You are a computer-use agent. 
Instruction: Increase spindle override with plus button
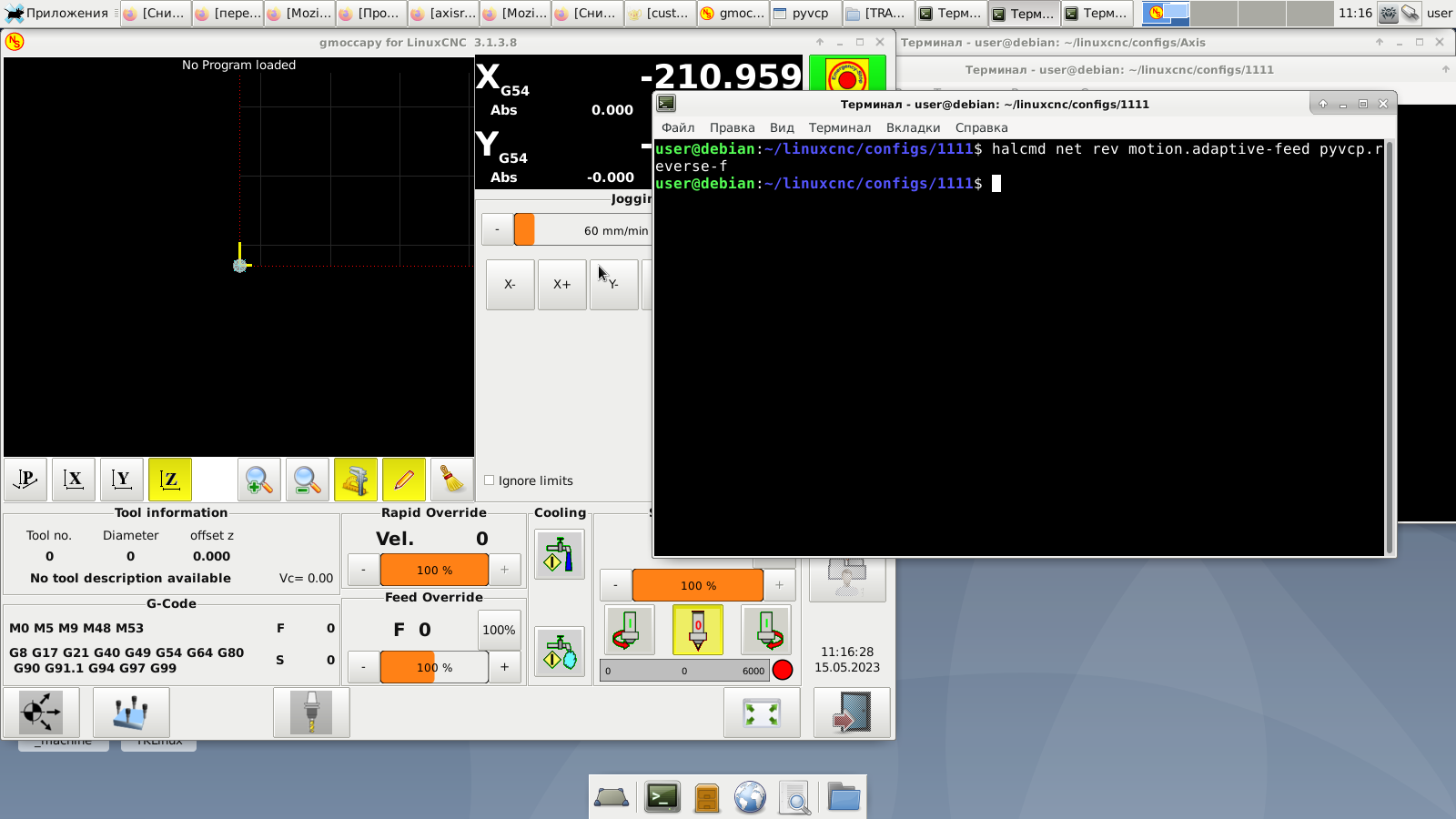779,585
